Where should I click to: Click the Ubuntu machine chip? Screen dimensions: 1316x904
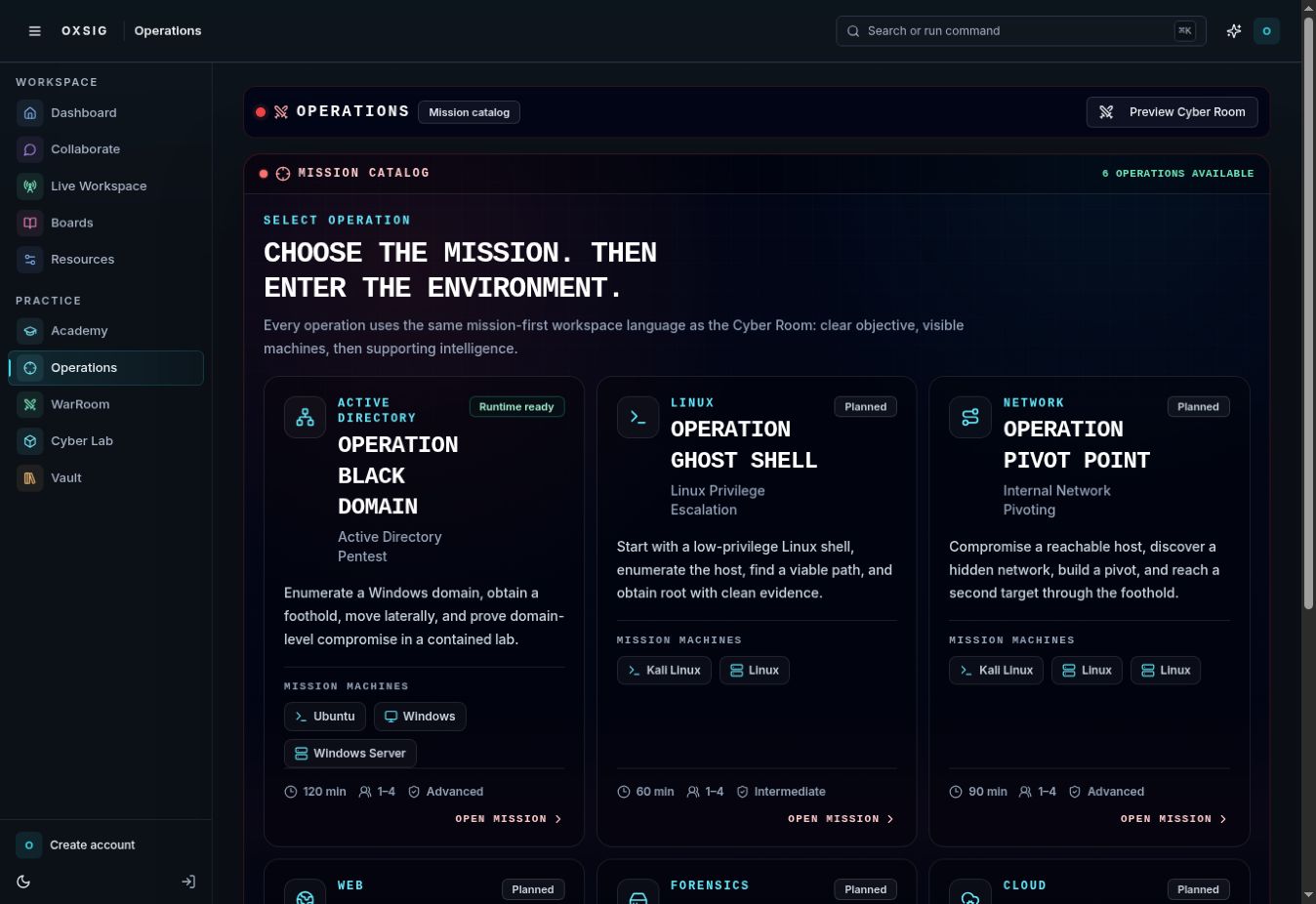[x=325, y=717]
